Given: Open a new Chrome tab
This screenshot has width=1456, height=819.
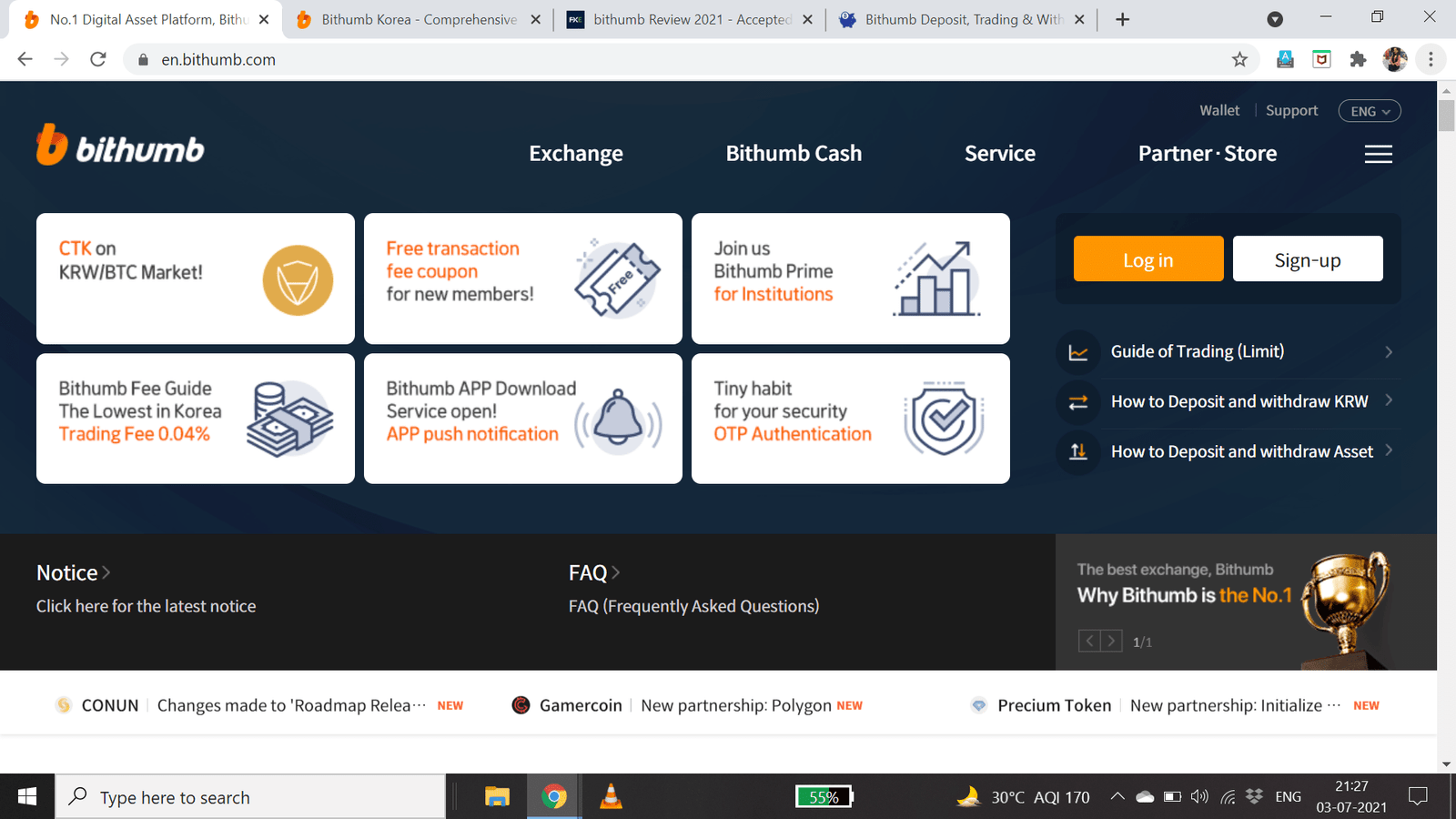Looking at the screenshot, I should pos(1123,19).
